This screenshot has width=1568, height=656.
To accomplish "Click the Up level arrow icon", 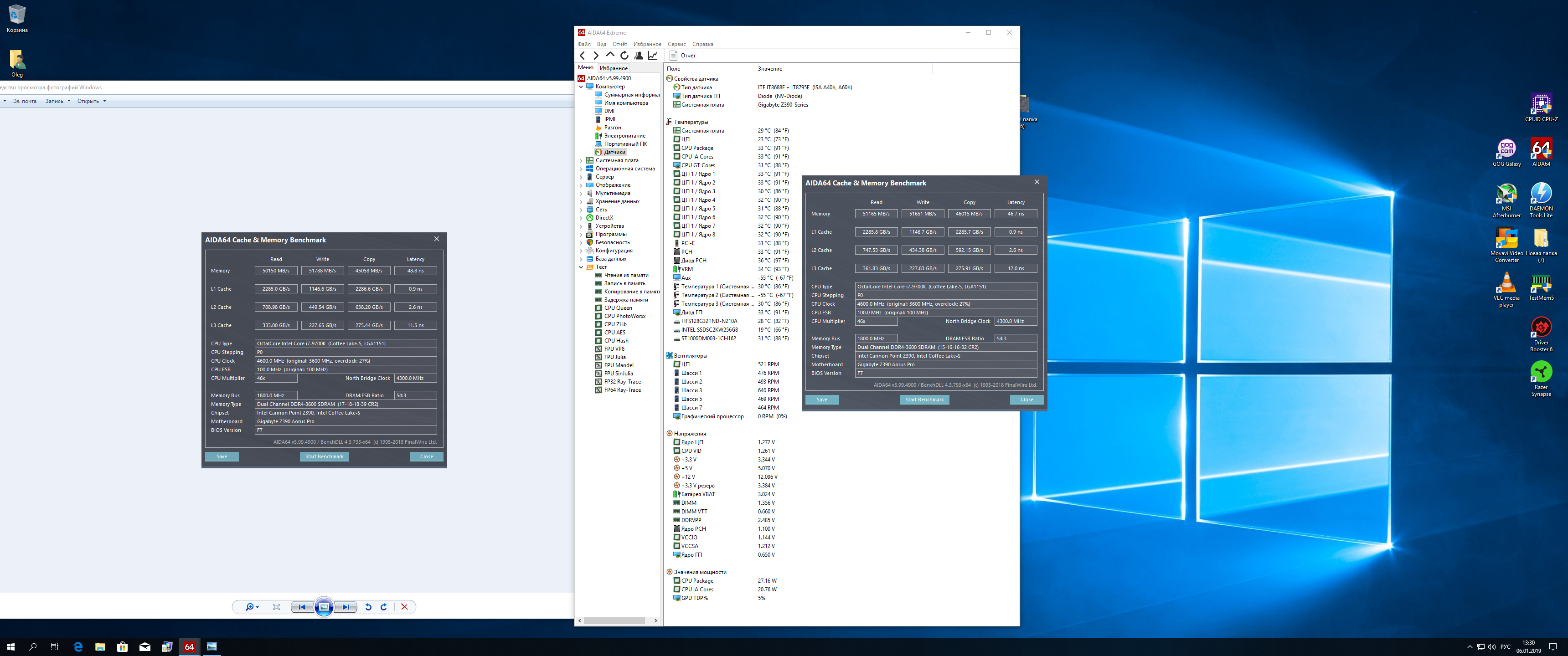I will pos(610,55).
